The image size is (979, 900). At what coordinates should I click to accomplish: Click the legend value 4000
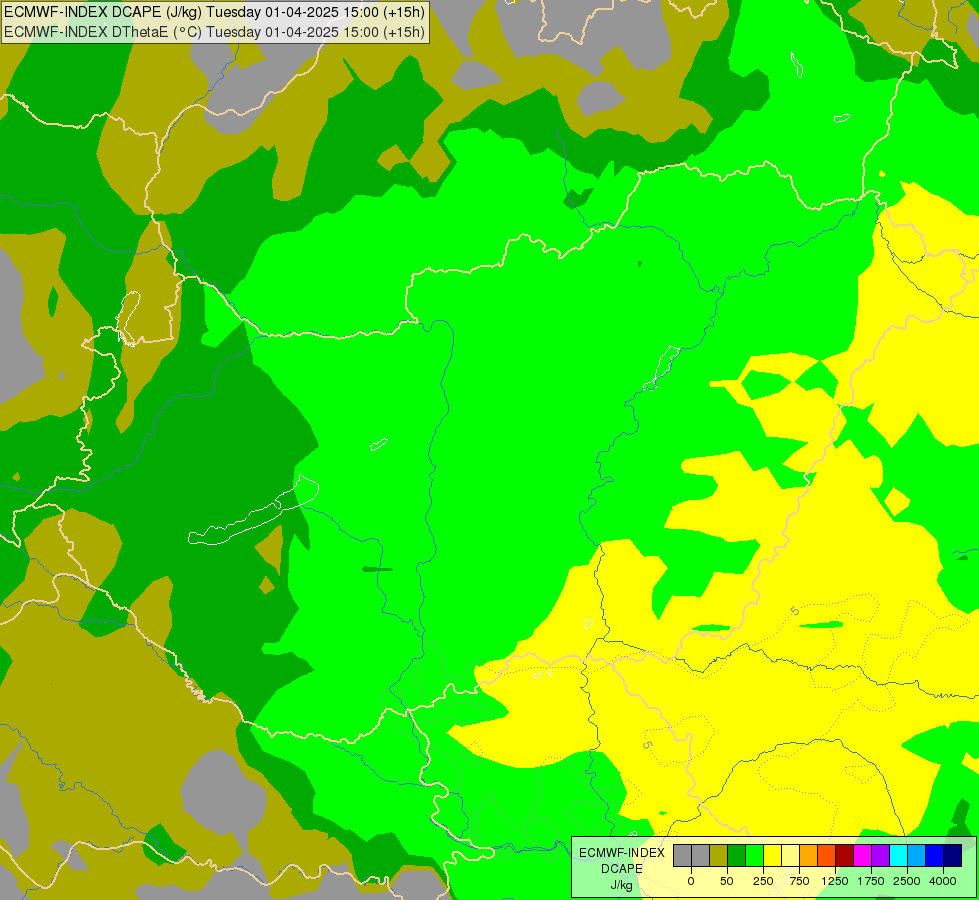tap(943, 881)
